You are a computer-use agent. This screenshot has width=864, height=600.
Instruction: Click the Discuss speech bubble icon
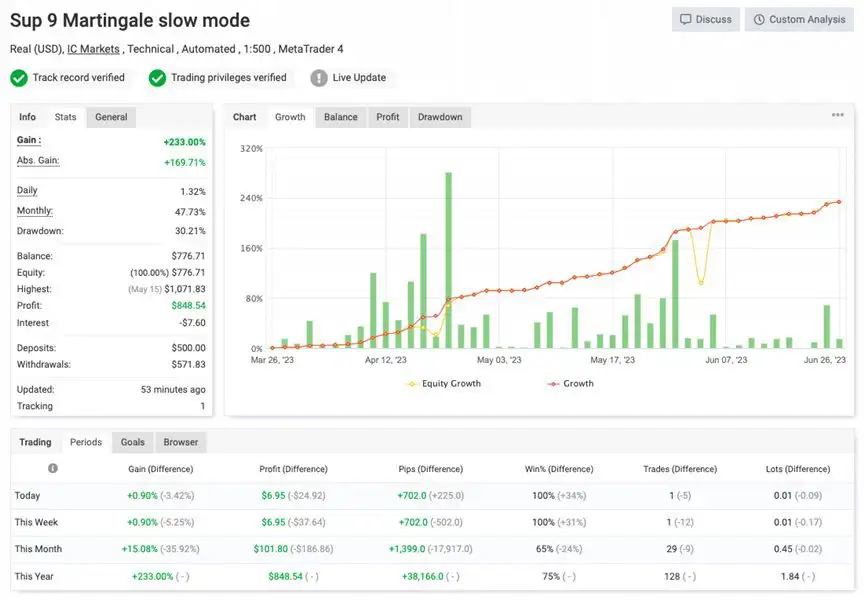[x=686, y=19]
